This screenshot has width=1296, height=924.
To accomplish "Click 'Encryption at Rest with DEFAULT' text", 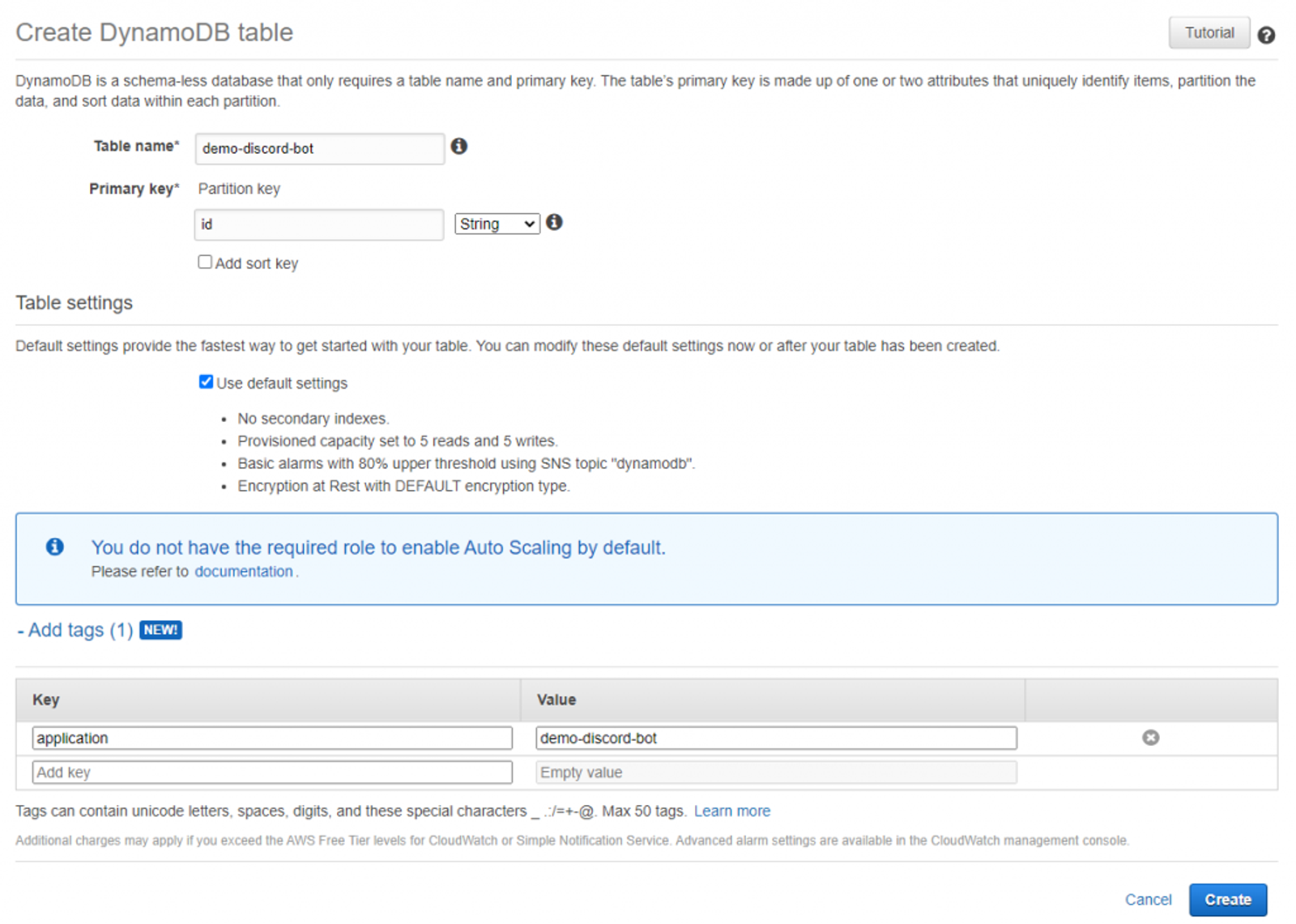I will [x=403, y=487].
